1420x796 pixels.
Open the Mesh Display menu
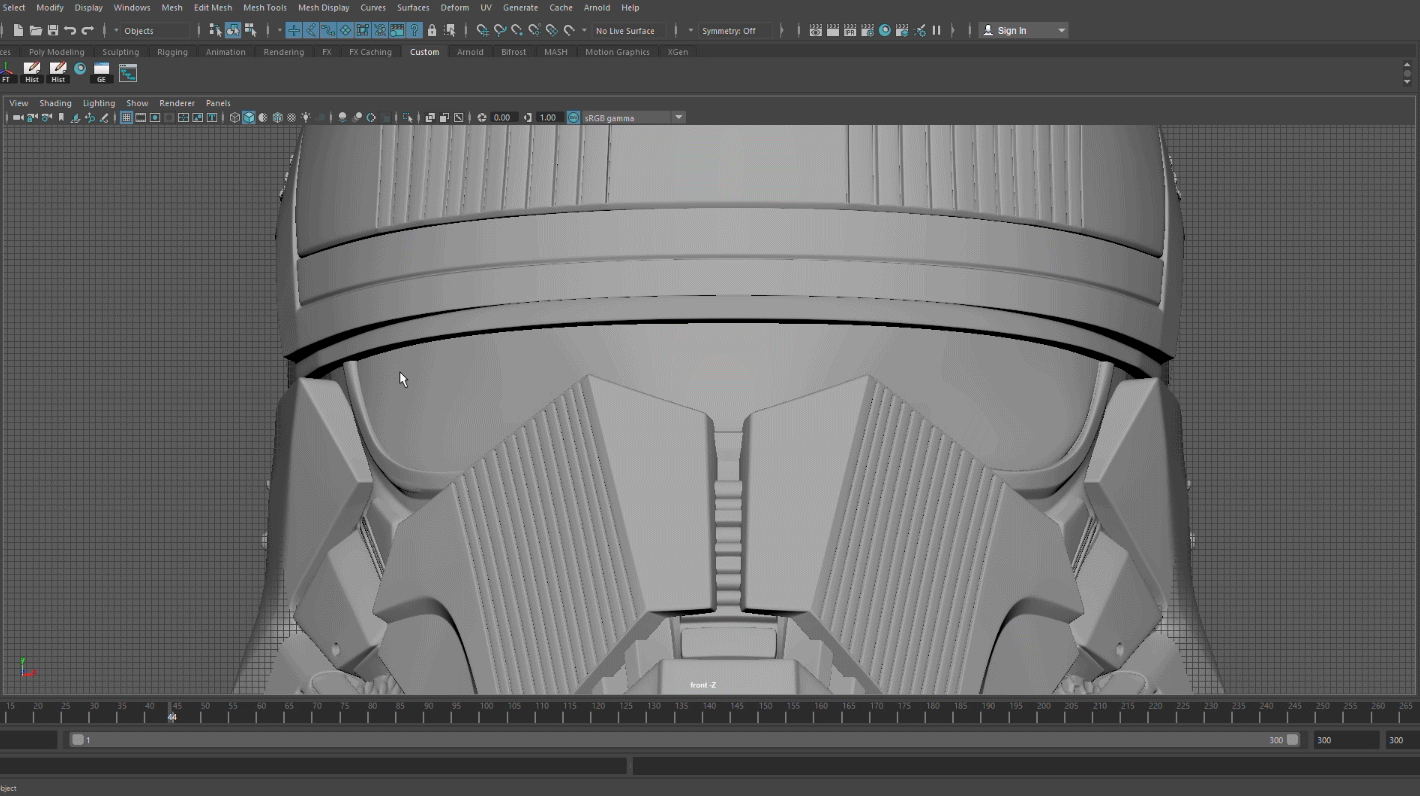(323, 7)
